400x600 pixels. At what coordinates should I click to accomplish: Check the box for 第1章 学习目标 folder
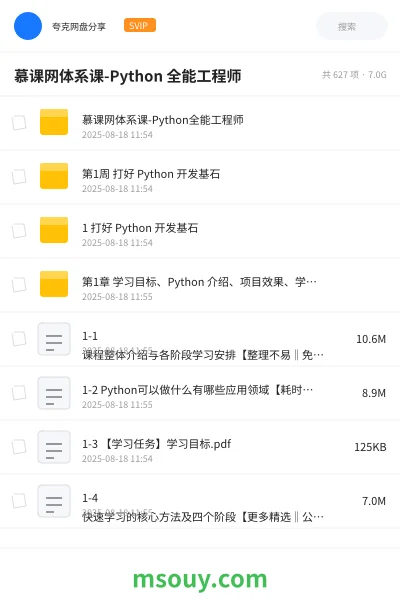pyautogui.click(x=19, y=285)
